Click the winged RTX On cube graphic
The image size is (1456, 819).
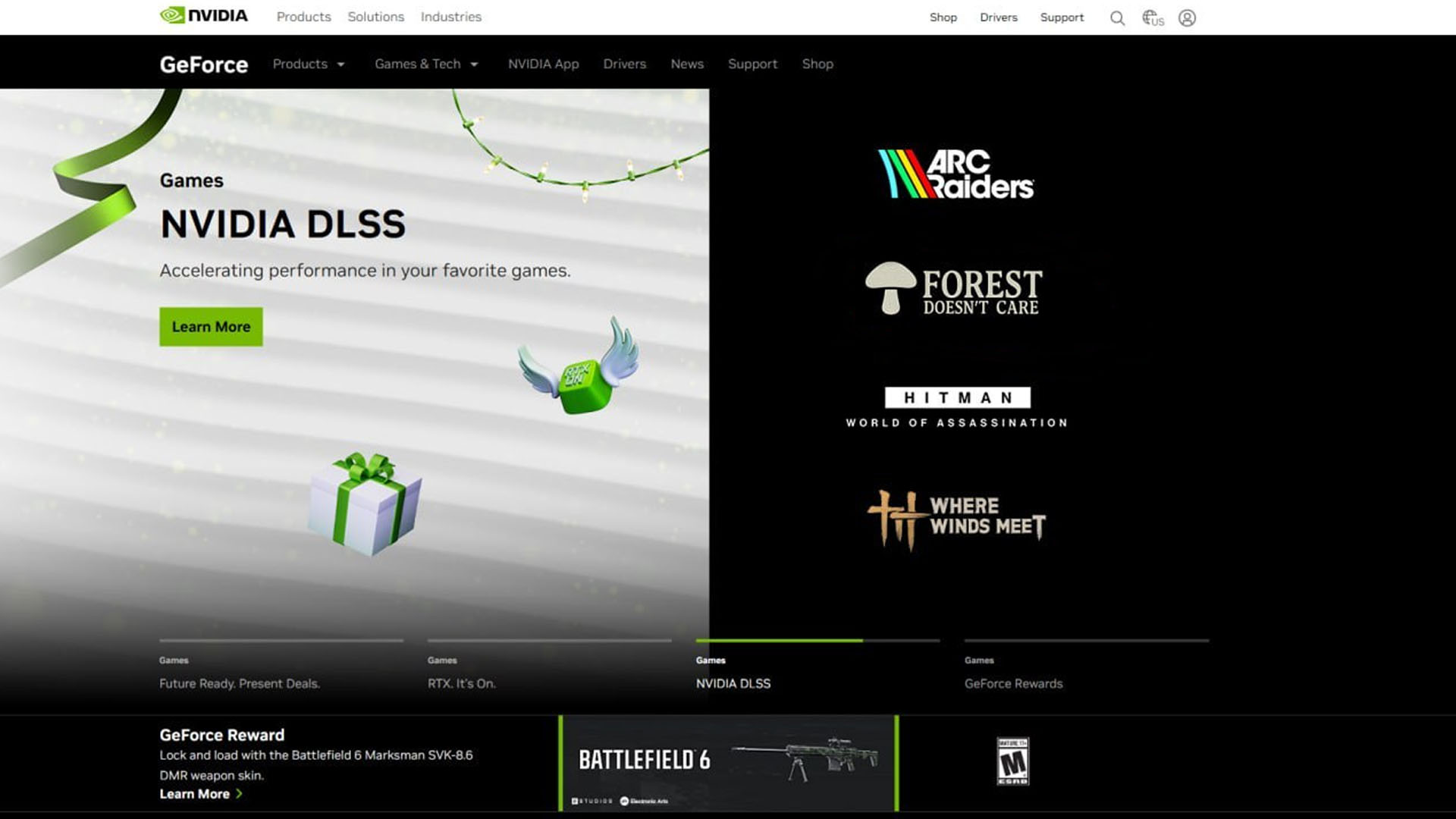[579, 367]
